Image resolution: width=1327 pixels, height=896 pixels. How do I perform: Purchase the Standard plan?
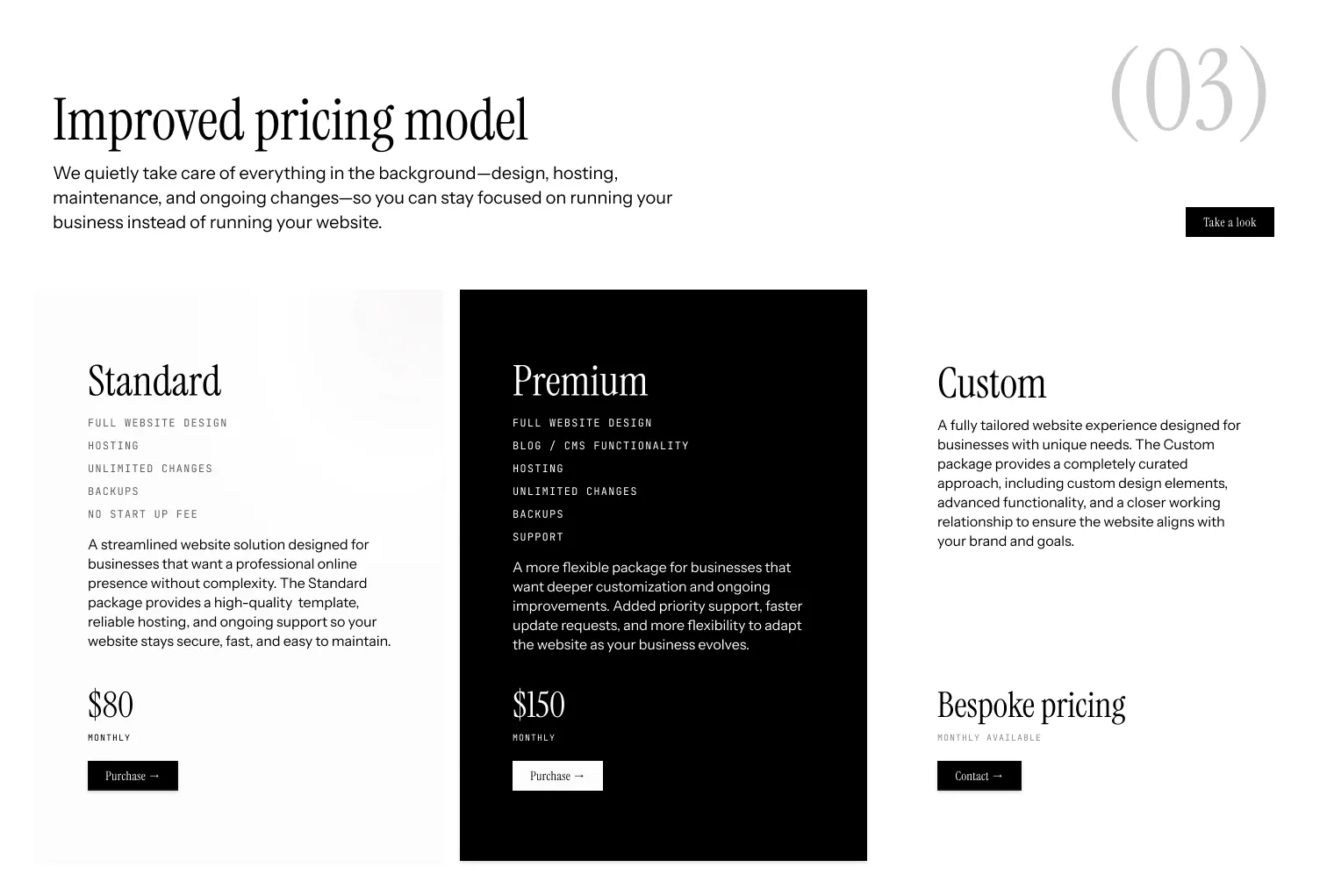pos(133,776)
